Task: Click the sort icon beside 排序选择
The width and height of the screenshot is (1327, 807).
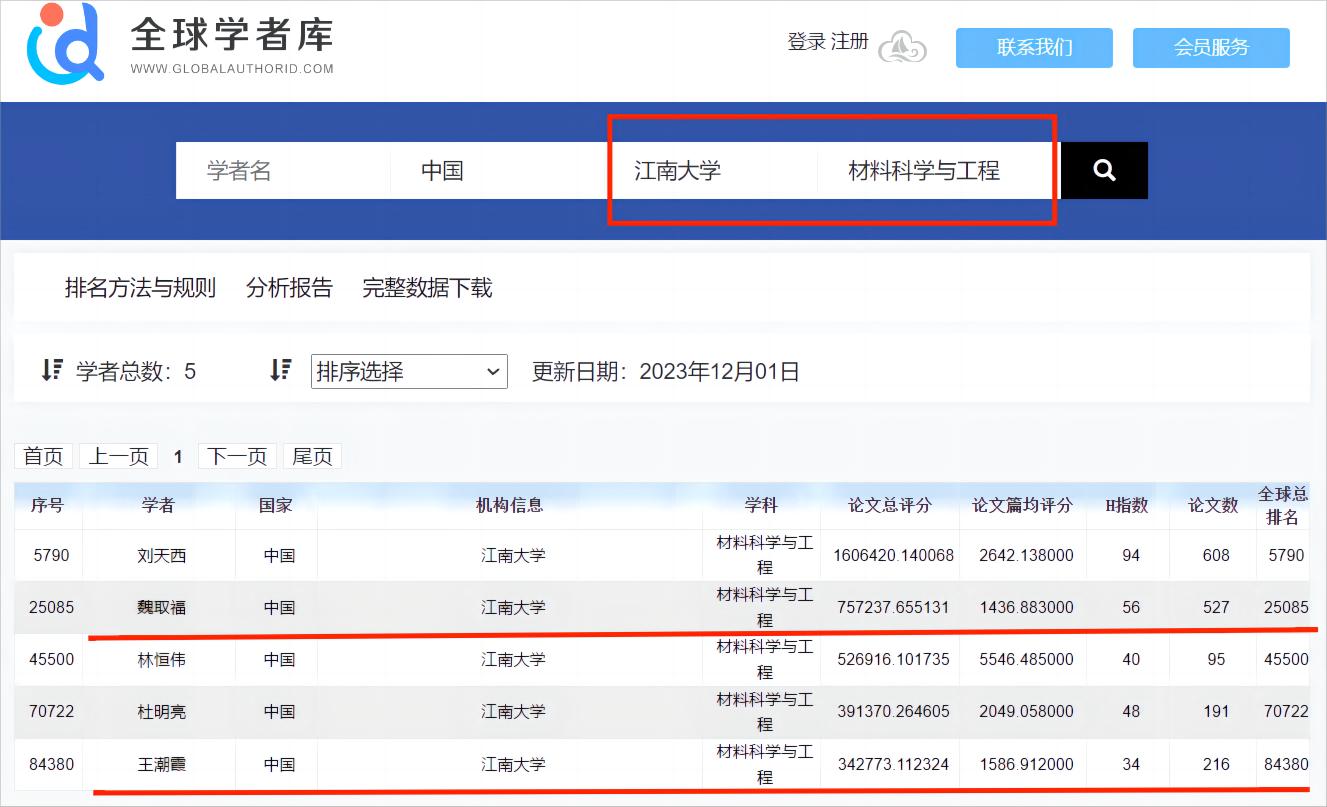Action: pos(281,371)
